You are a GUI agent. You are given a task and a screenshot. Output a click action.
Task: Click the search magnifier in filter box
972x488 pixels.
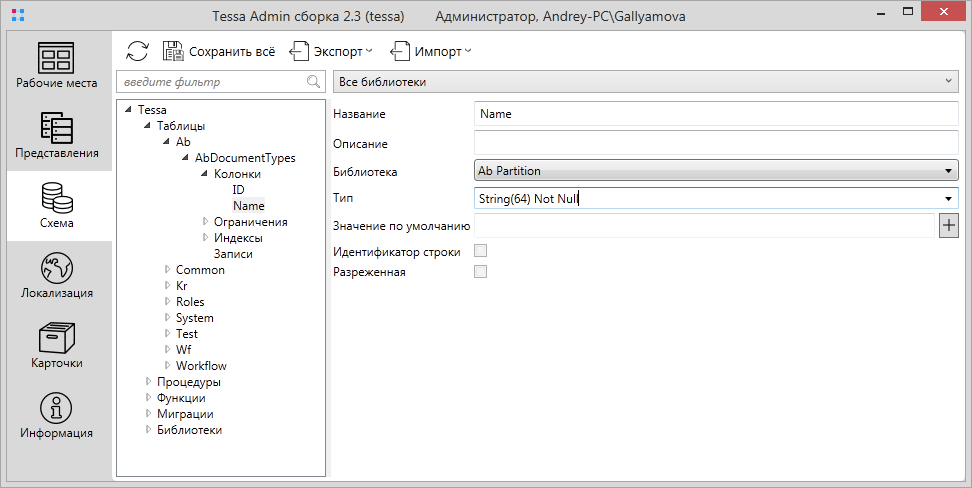[x=313, y=82]
